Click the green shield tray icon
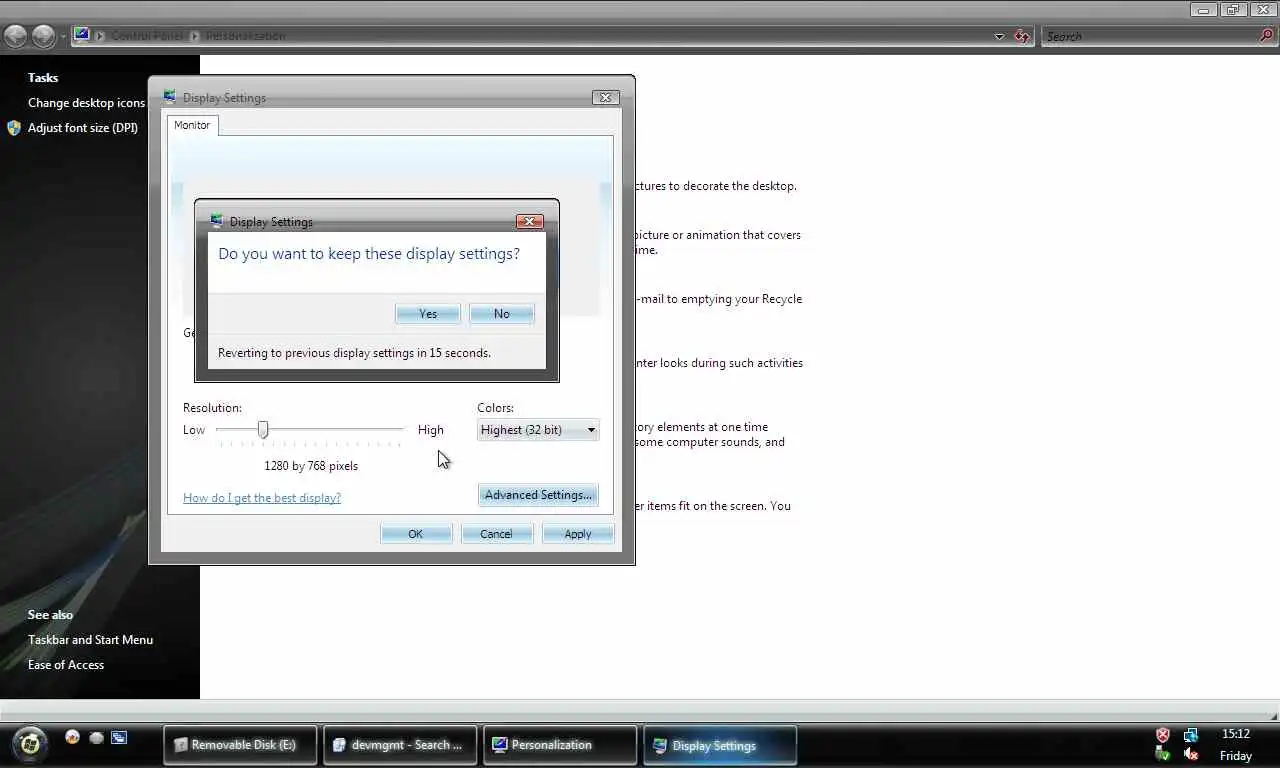Viewport: 1280px width, 768px height. (x=1163, y=755)
